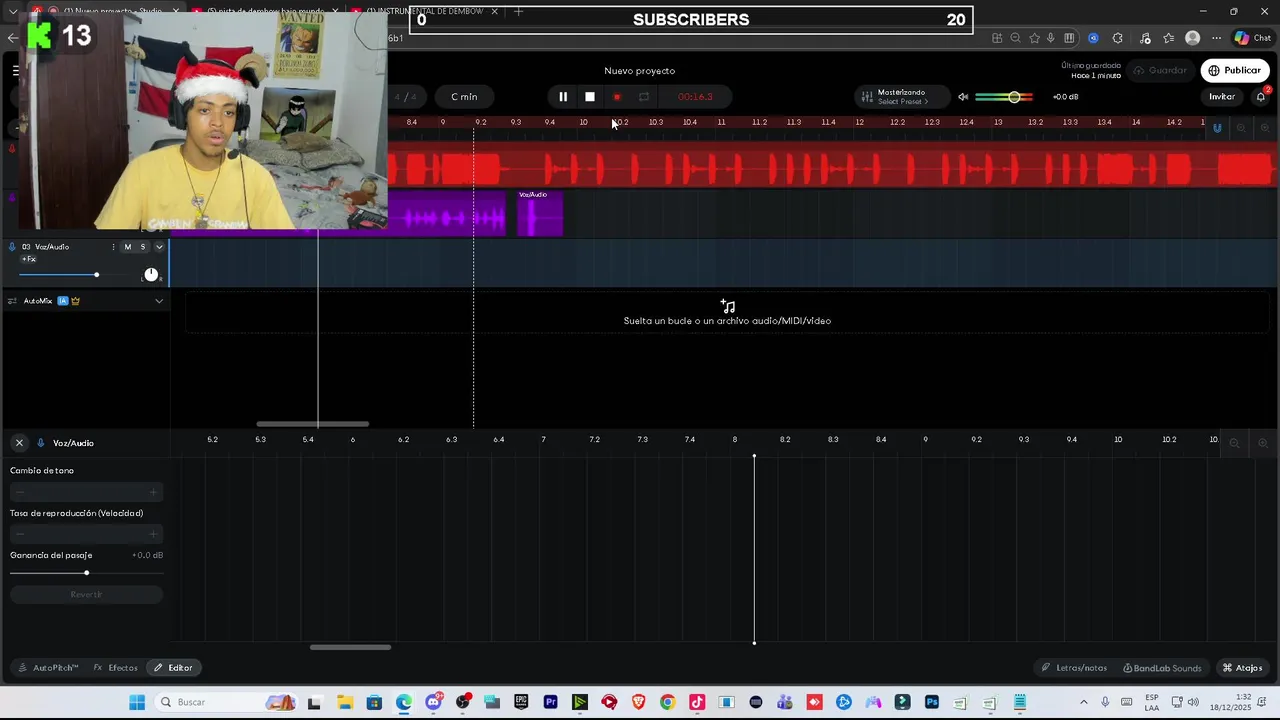The height and width of the screenshot is (720, 1280).
Task: Click the Publicar button
Action: [1234, 70]
